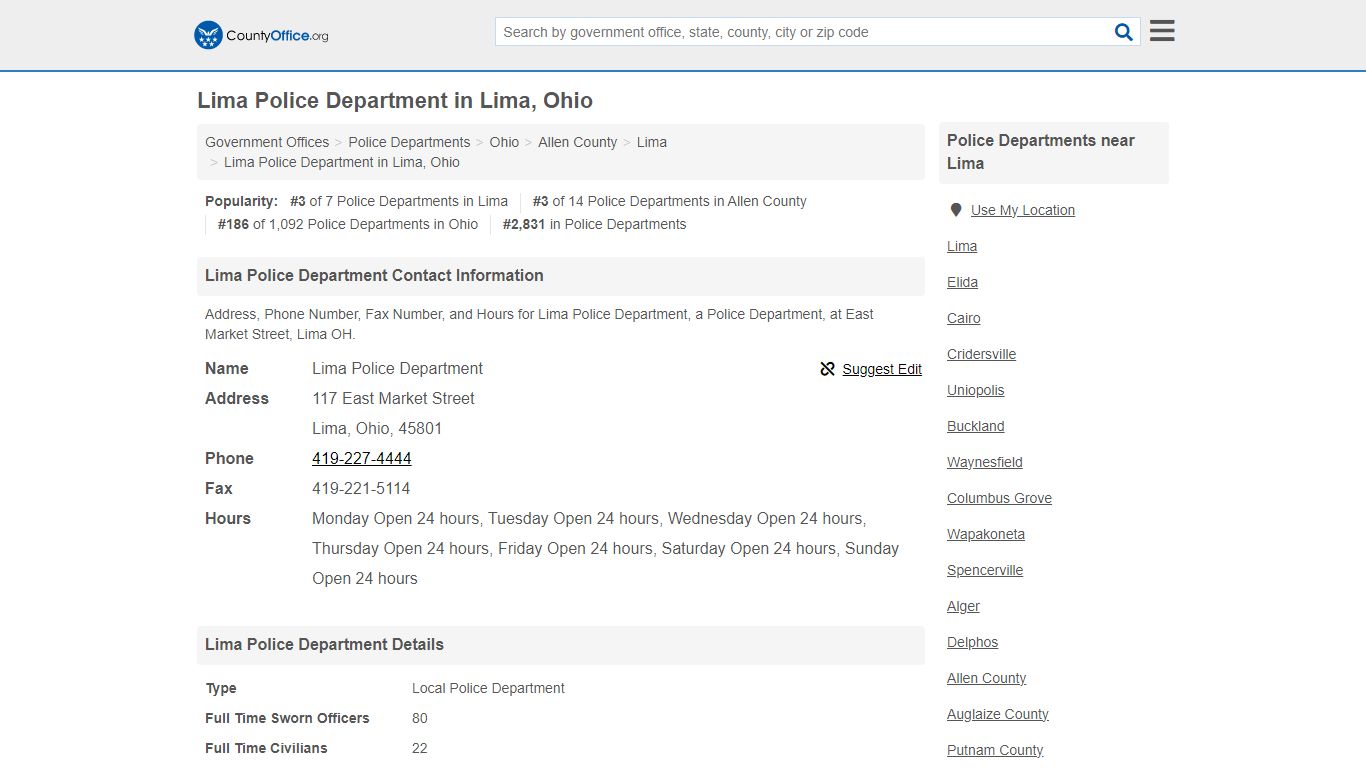Click #2,831 in Police Departments ranking
This screenshot has height=768, width=1366.
595,224
